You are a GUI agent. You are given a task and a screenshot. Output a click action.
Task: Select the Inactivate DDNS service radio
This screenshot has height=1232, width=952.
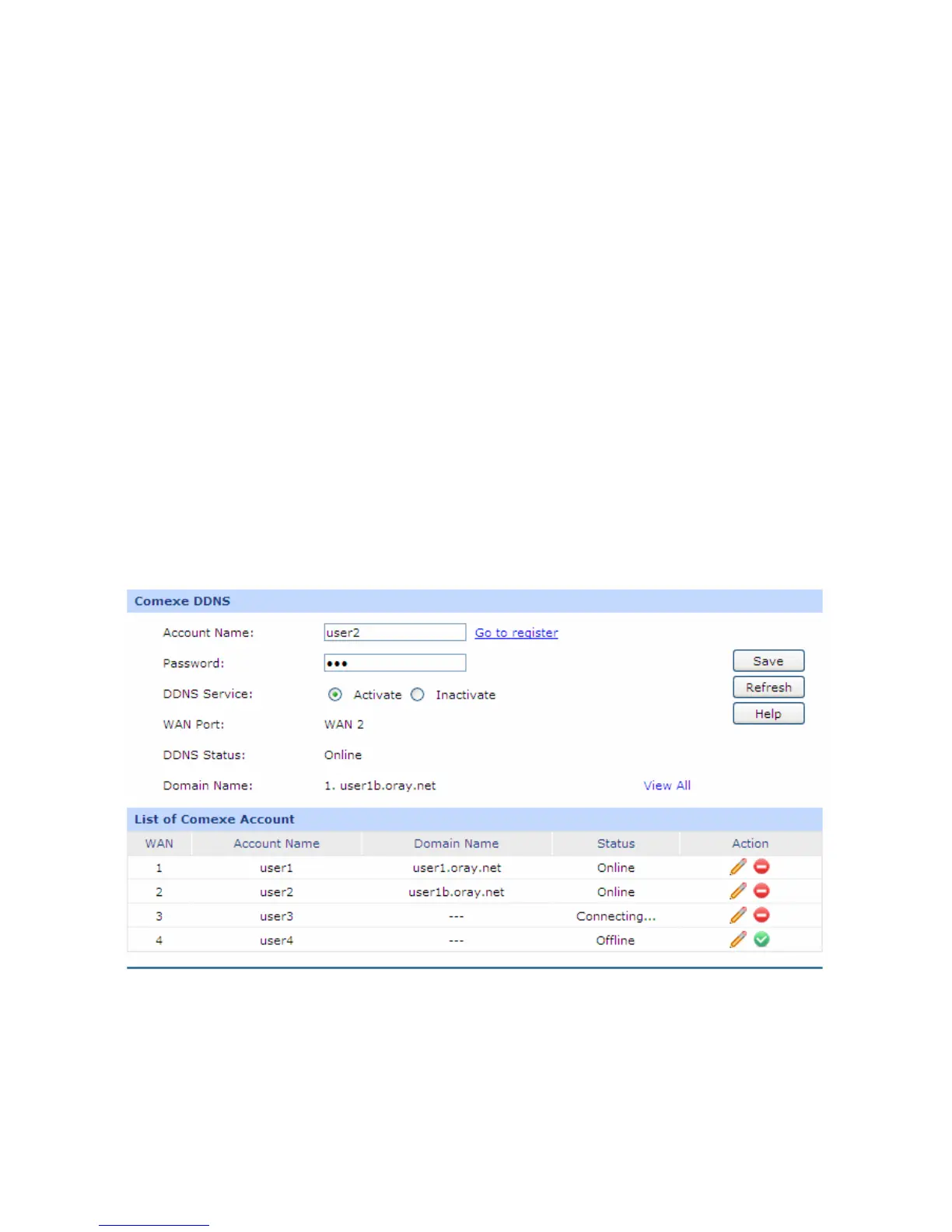click(418, 695)
